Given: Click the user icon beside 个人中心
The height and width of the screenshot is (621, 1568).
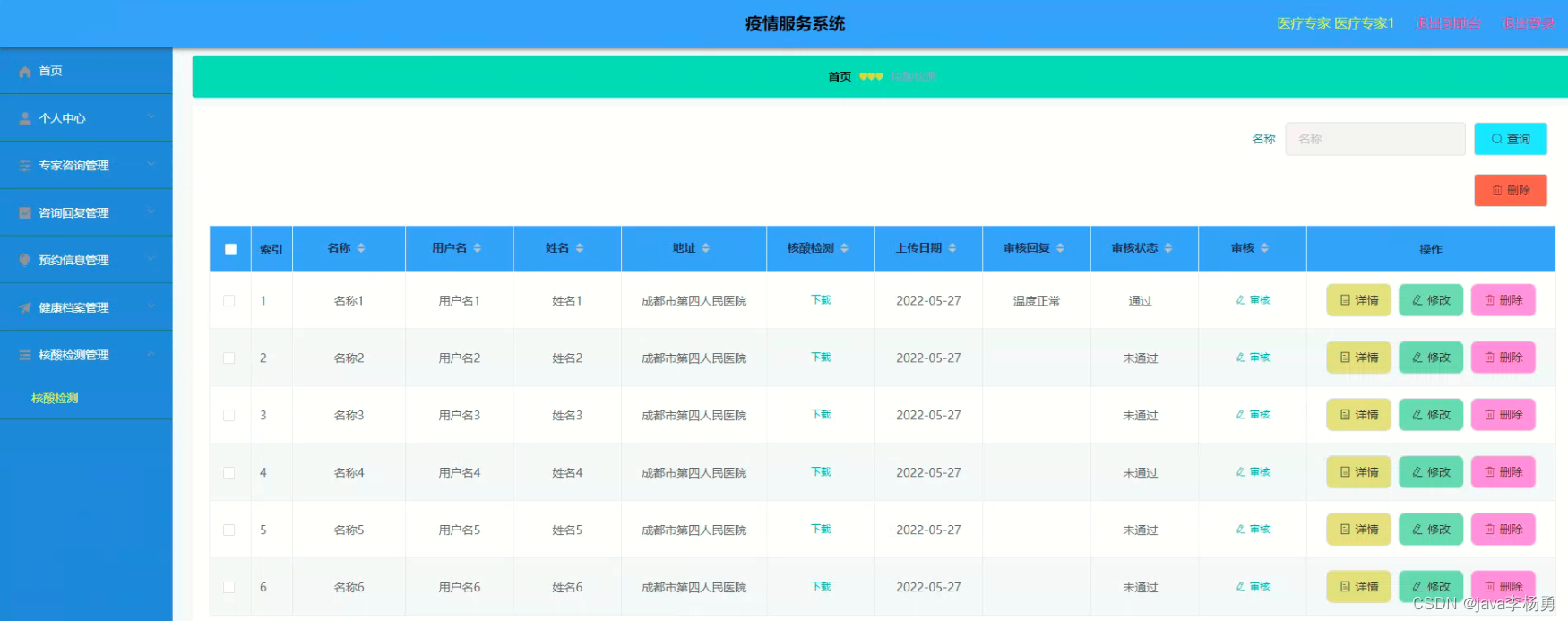Looking at the screenshot, I should tap(25, 118).
